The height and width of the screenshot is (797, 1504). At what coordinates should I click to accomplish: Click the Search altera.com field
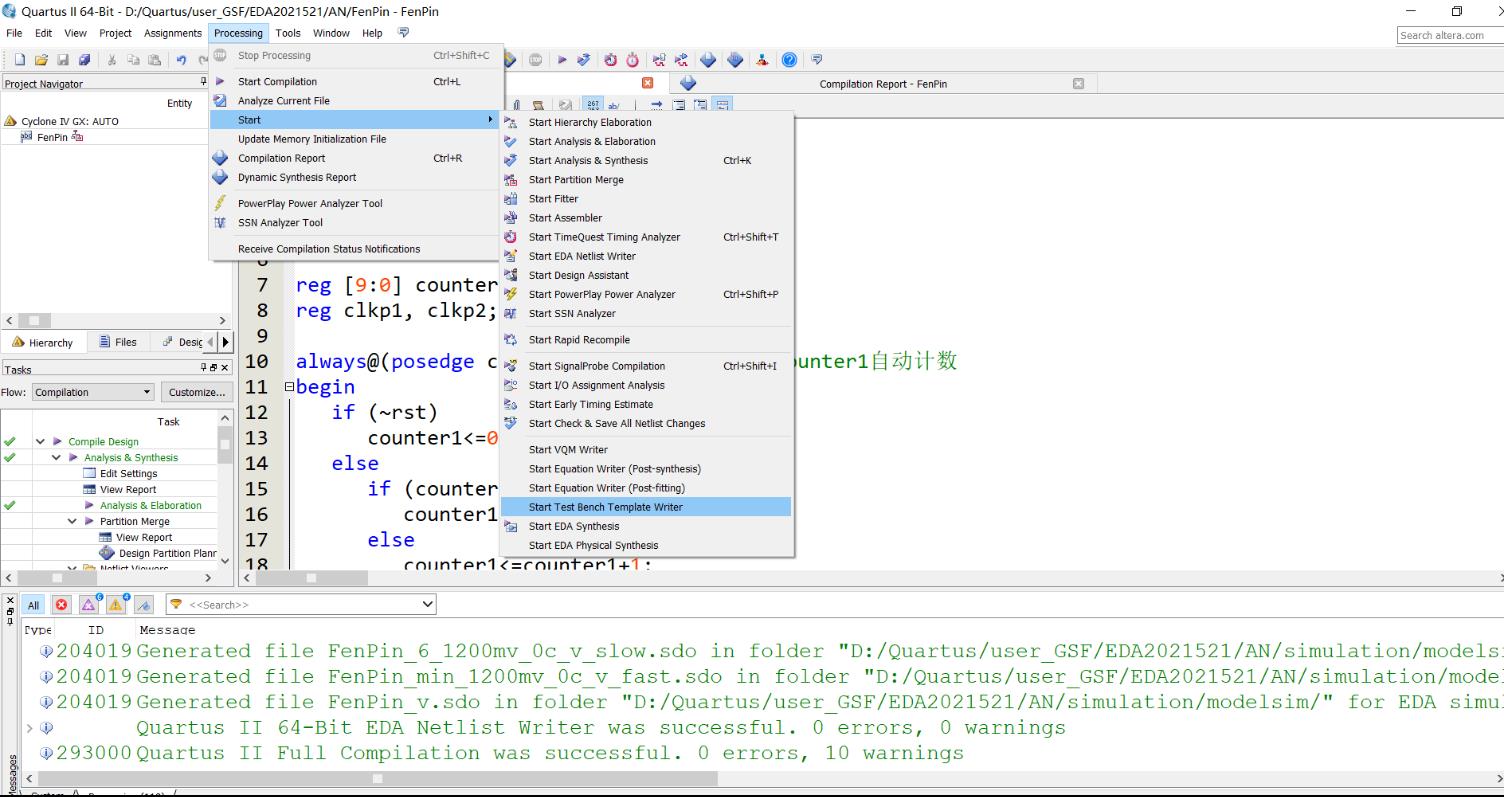coord(1450,35)
